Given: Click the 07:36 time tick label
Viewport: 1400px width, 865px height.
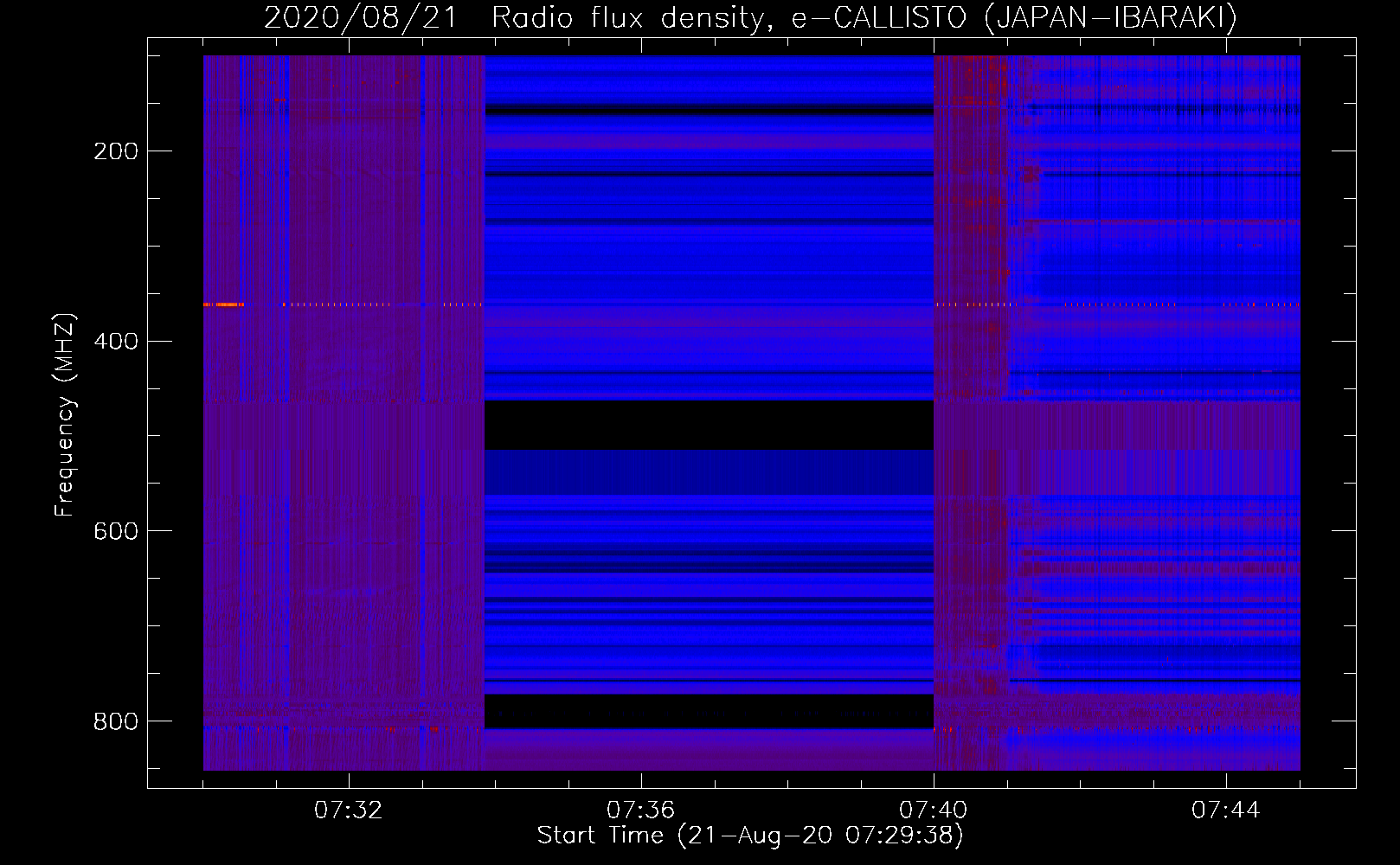Looking at the screenshot, I should 640,811.
